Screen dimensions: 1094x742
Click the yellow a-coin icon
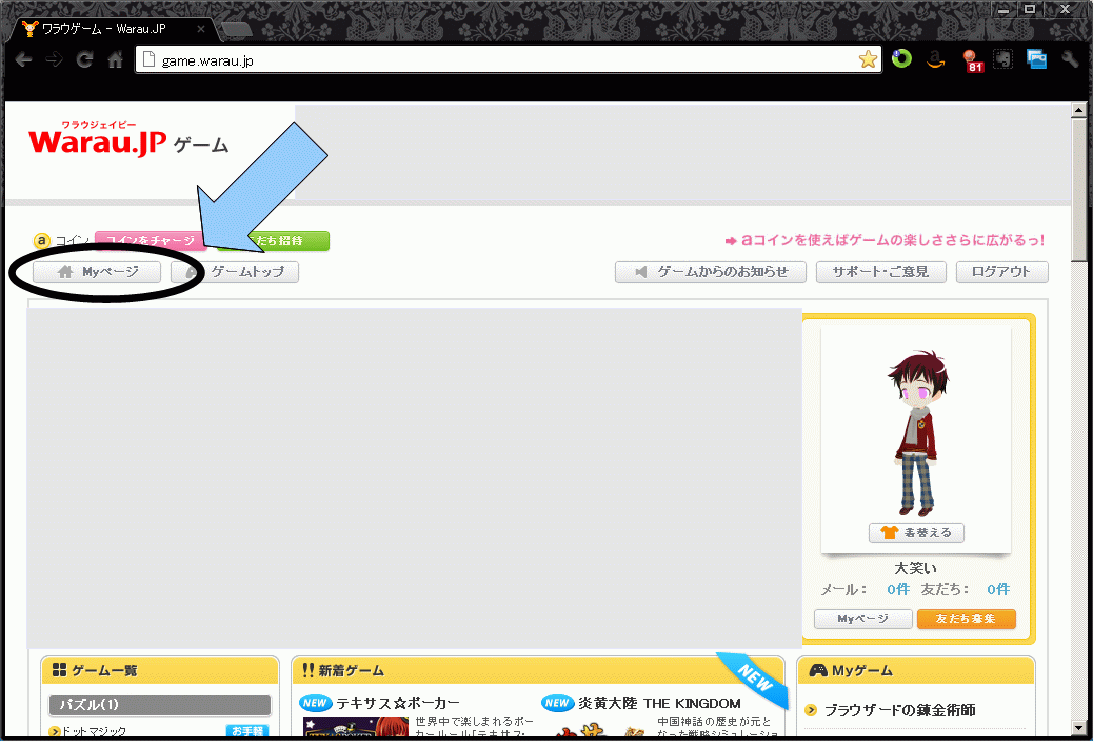42,242
